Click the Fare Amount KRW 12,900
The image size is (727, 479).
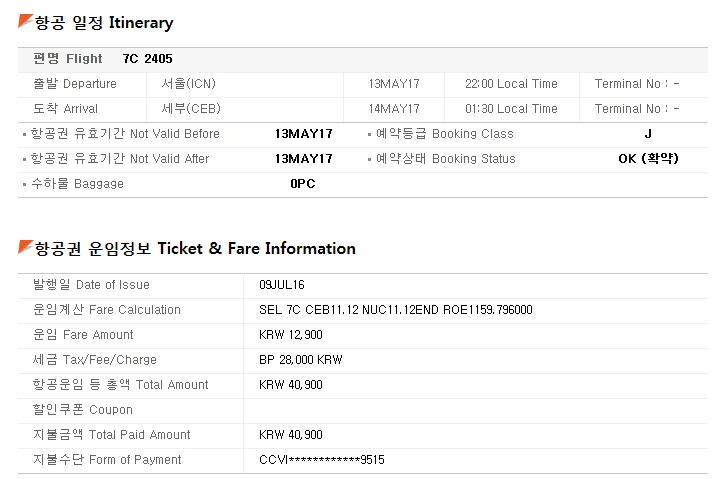290,335
